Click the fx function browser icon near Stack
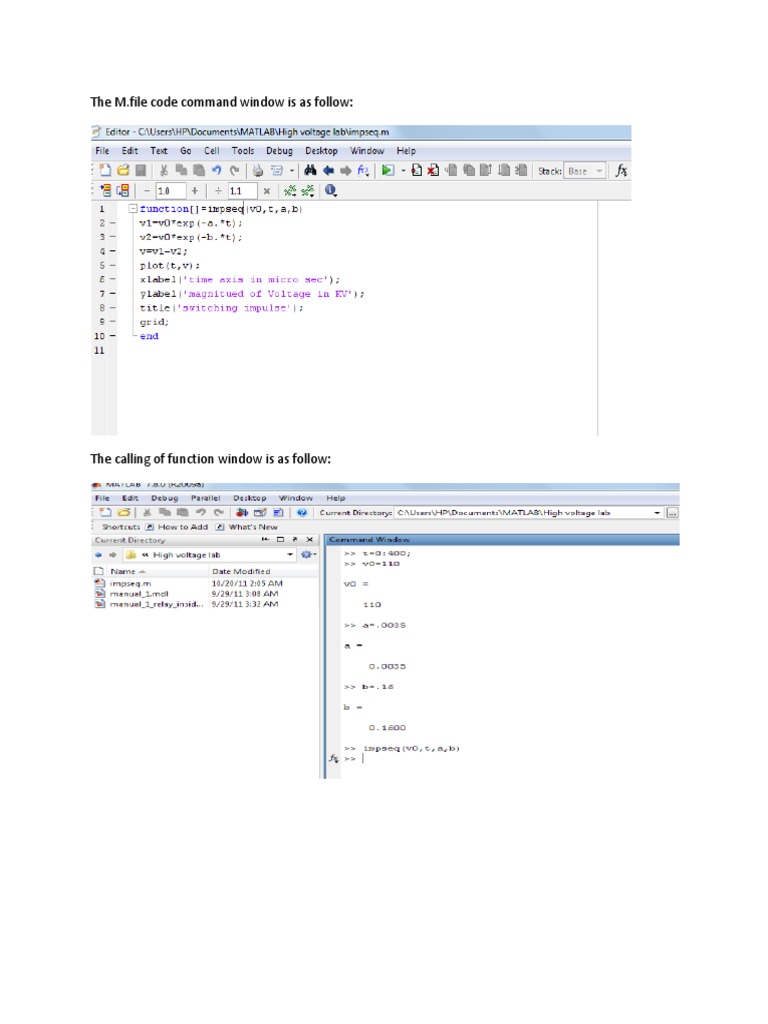The image size is (768, 1024). [621, 170]
